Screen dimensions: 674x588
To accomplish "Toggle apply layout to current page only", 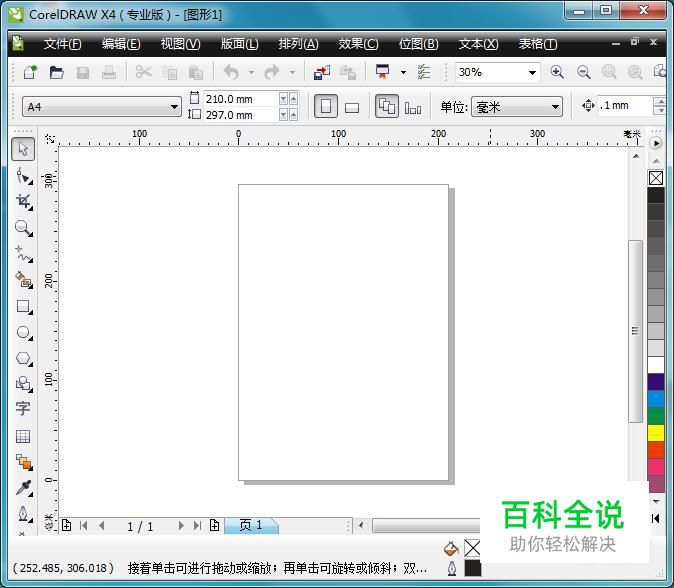I will point(413,108).
